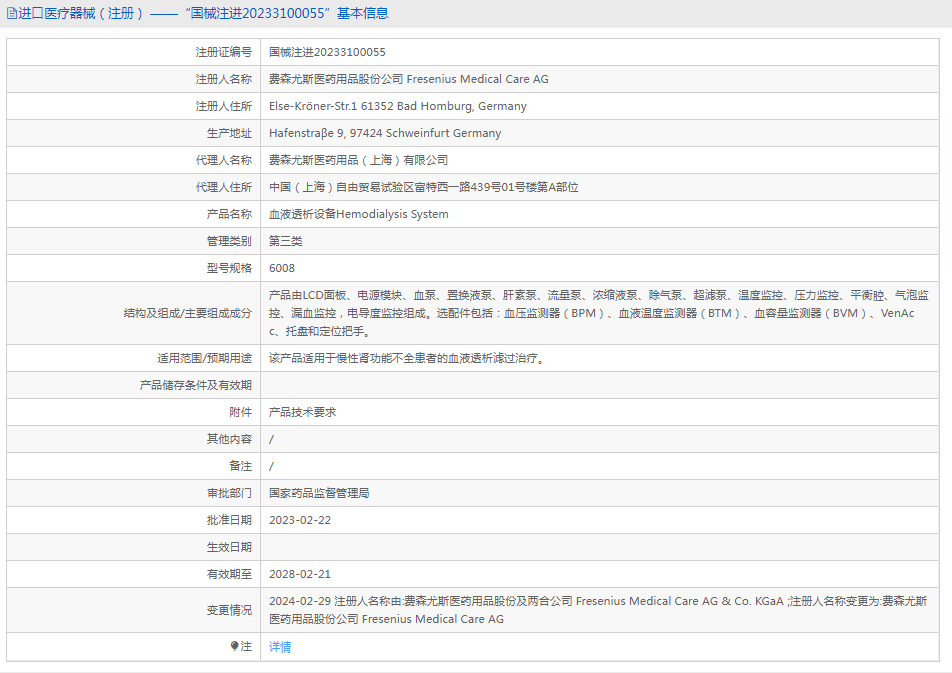Viewport: 952px width, 673px height.
Task: Click product name 血液透析设备Hemodialysis System
Action: 359,214
